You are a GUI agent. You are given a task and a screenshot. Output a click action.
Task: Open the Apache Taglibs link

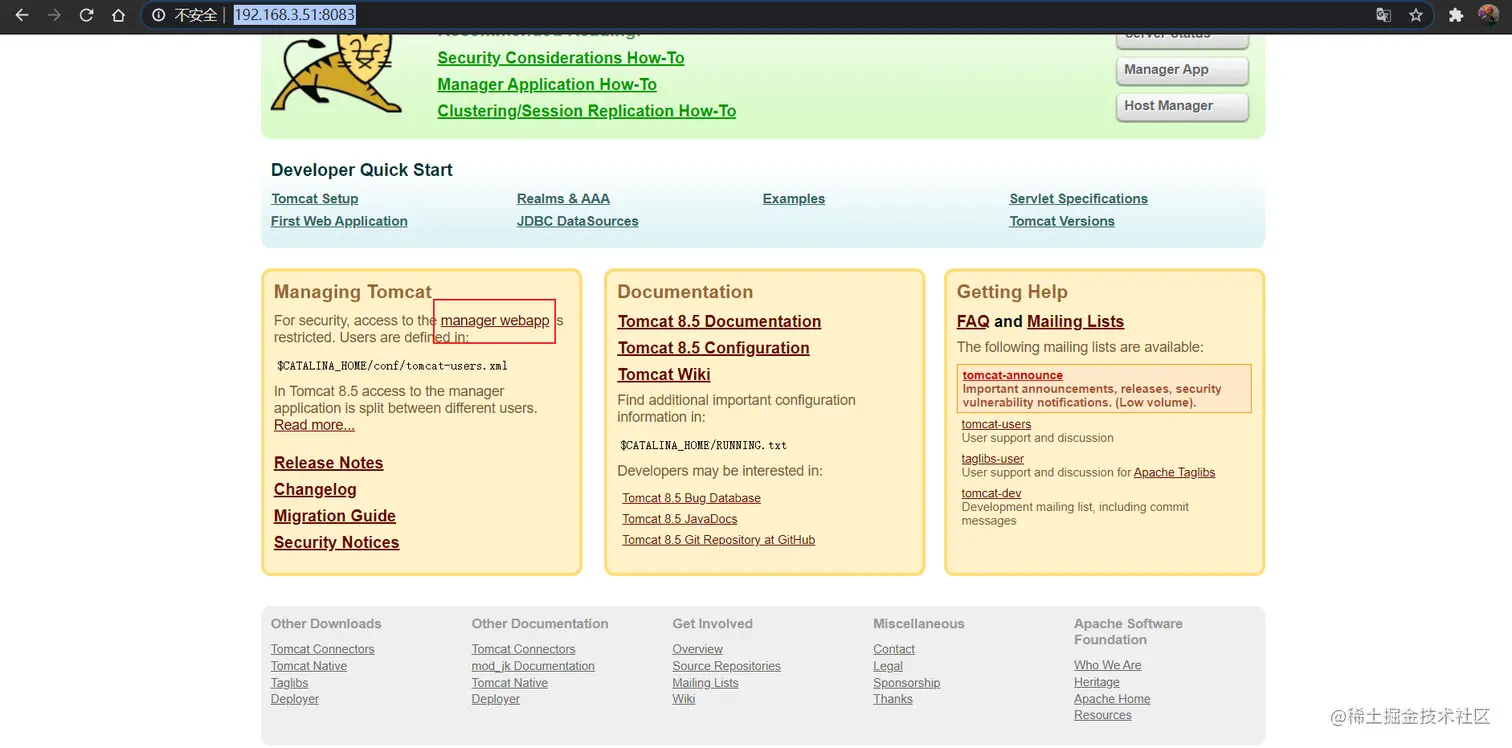[x=1175, y=472]
